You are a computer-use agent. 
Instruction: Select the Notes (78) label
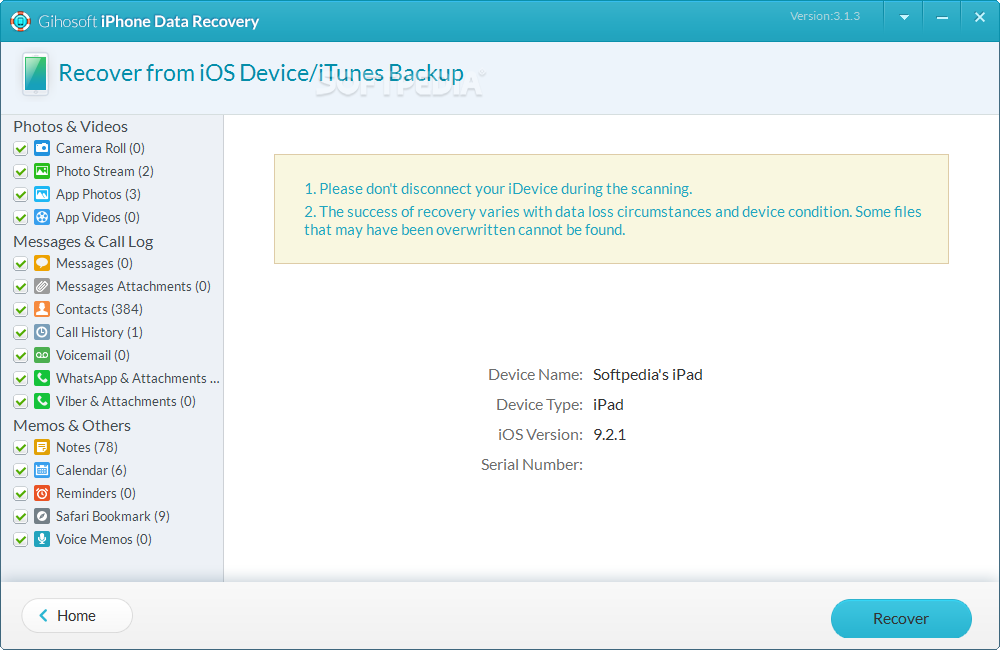[87, 447]
